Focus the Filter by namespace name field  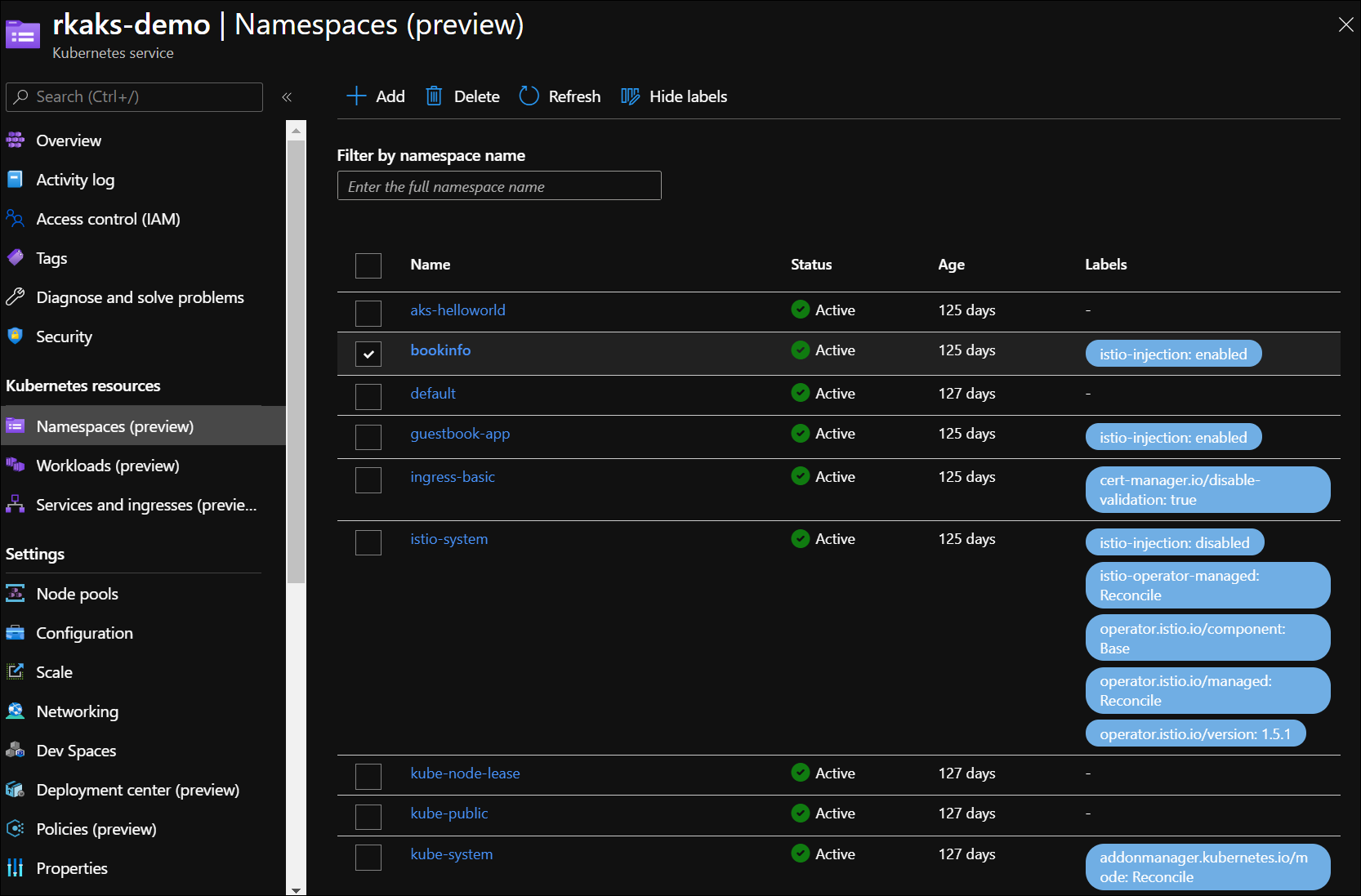tap(498, 186)
